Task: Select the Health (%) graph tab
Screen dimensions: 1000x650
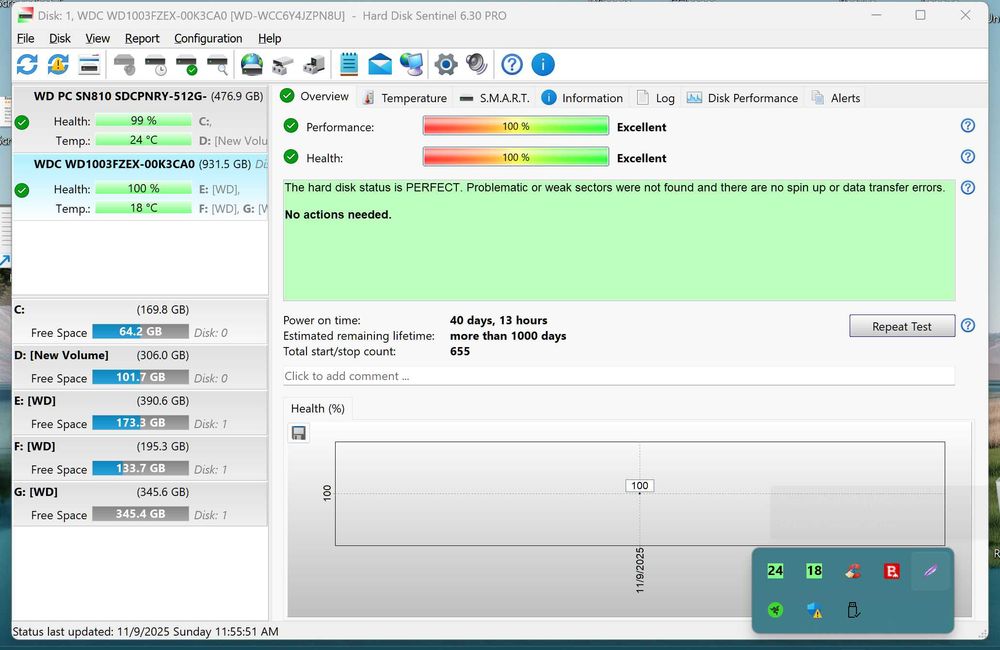Action: point(318,408)
